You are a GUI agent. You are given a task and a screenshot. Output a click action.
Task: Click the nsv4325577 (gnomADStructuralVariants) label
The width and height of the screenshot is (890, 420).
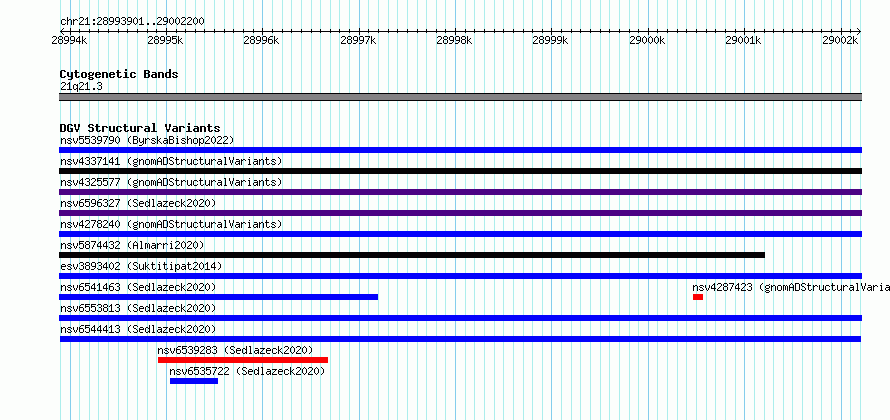click(171, 182)
